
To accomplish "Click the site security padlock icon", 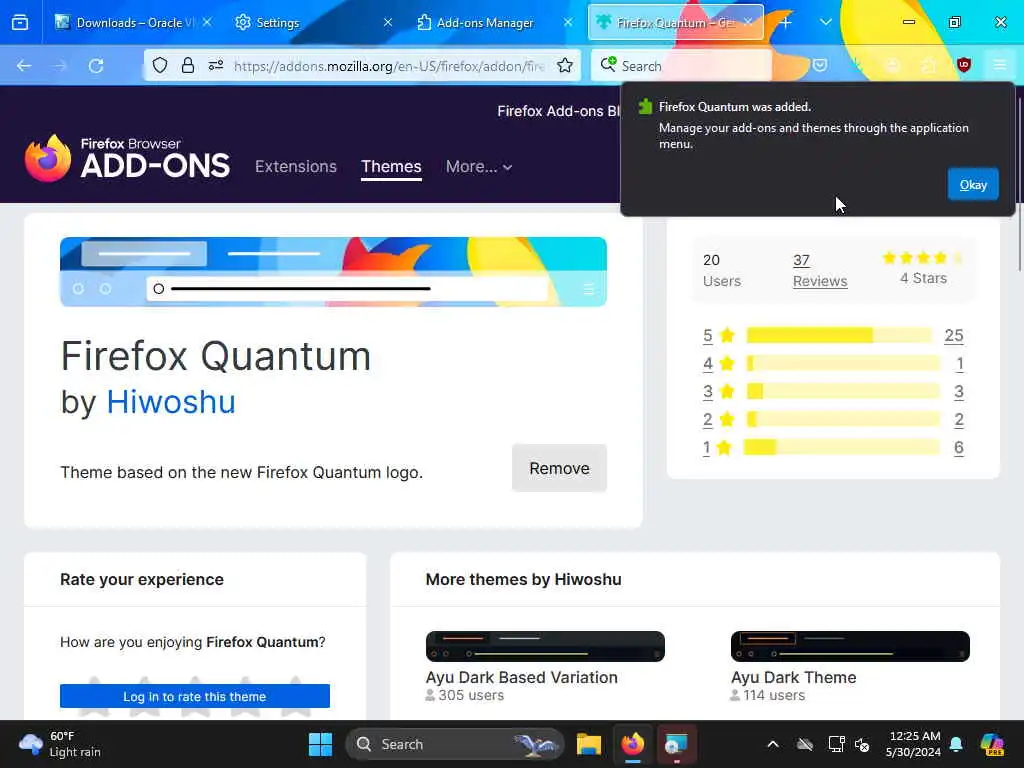I will [187, 66].
